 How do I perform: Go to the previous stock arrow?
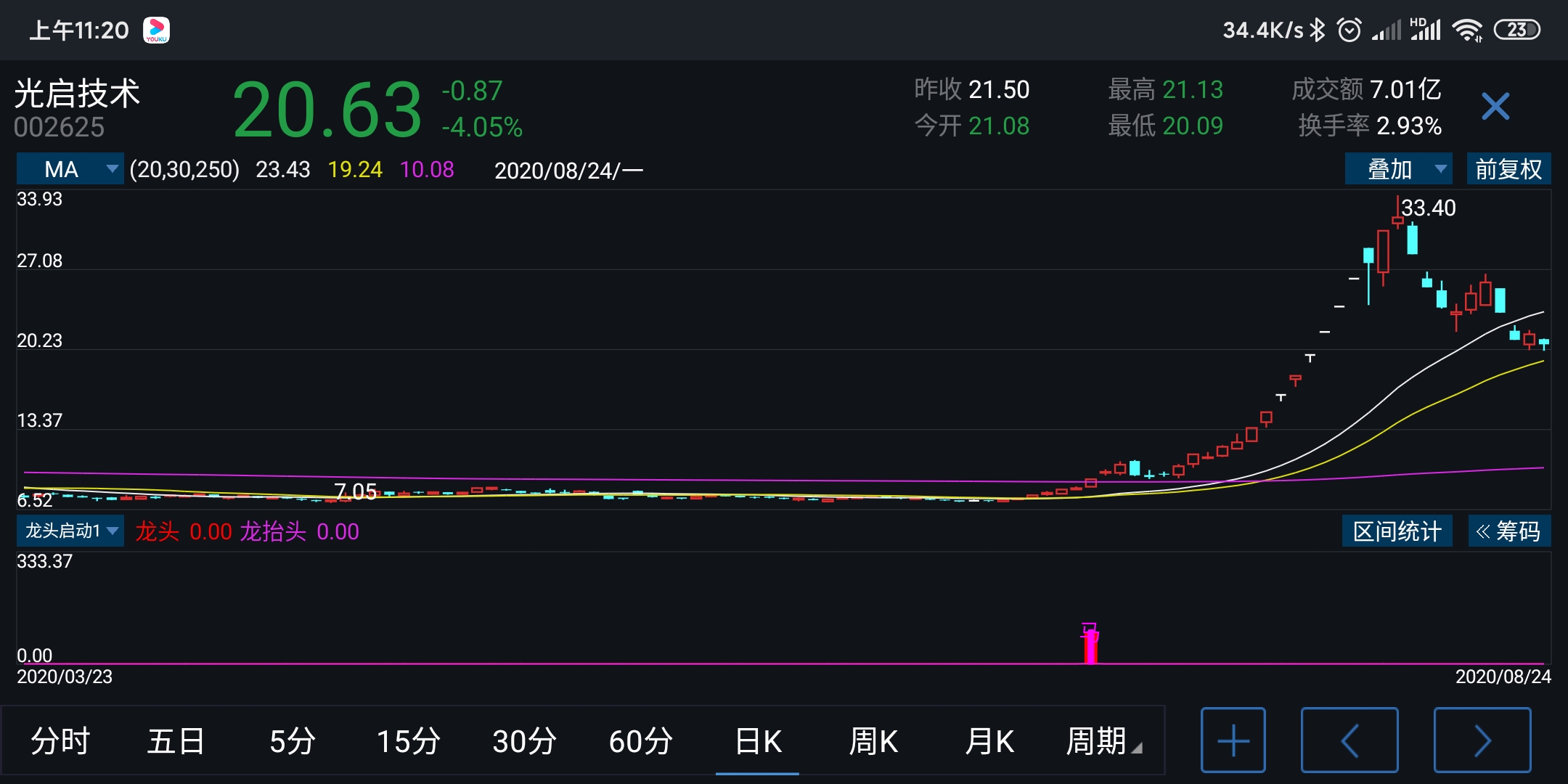[1349, 740]
